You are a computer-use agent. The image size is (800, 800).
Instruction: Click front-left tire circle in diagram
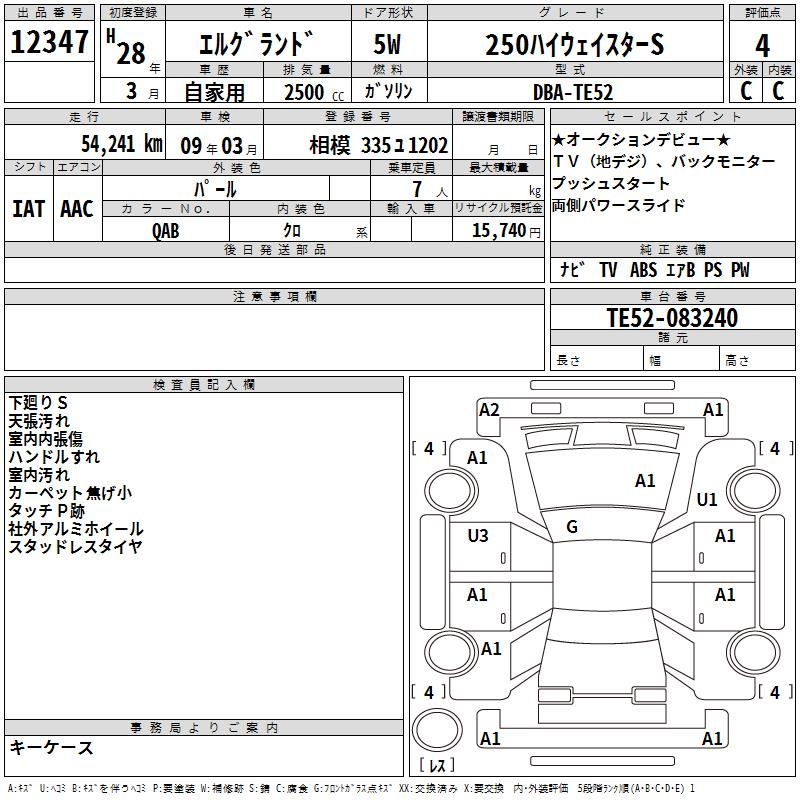[451, 491]
